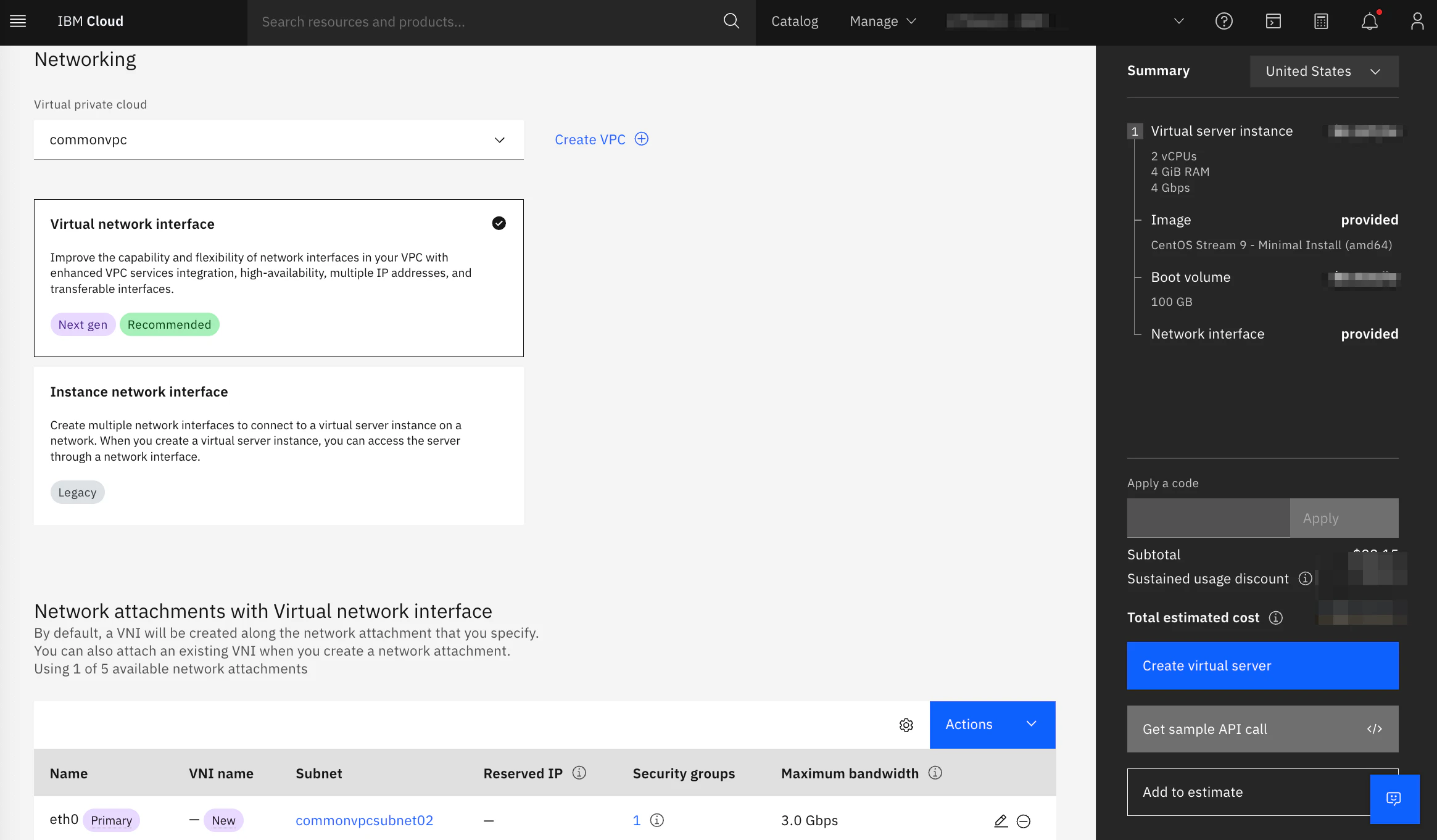Expand the Actions dropdown button
Image resolution: width=1437 pixels, height=840 pixels.
coord(992,725)
